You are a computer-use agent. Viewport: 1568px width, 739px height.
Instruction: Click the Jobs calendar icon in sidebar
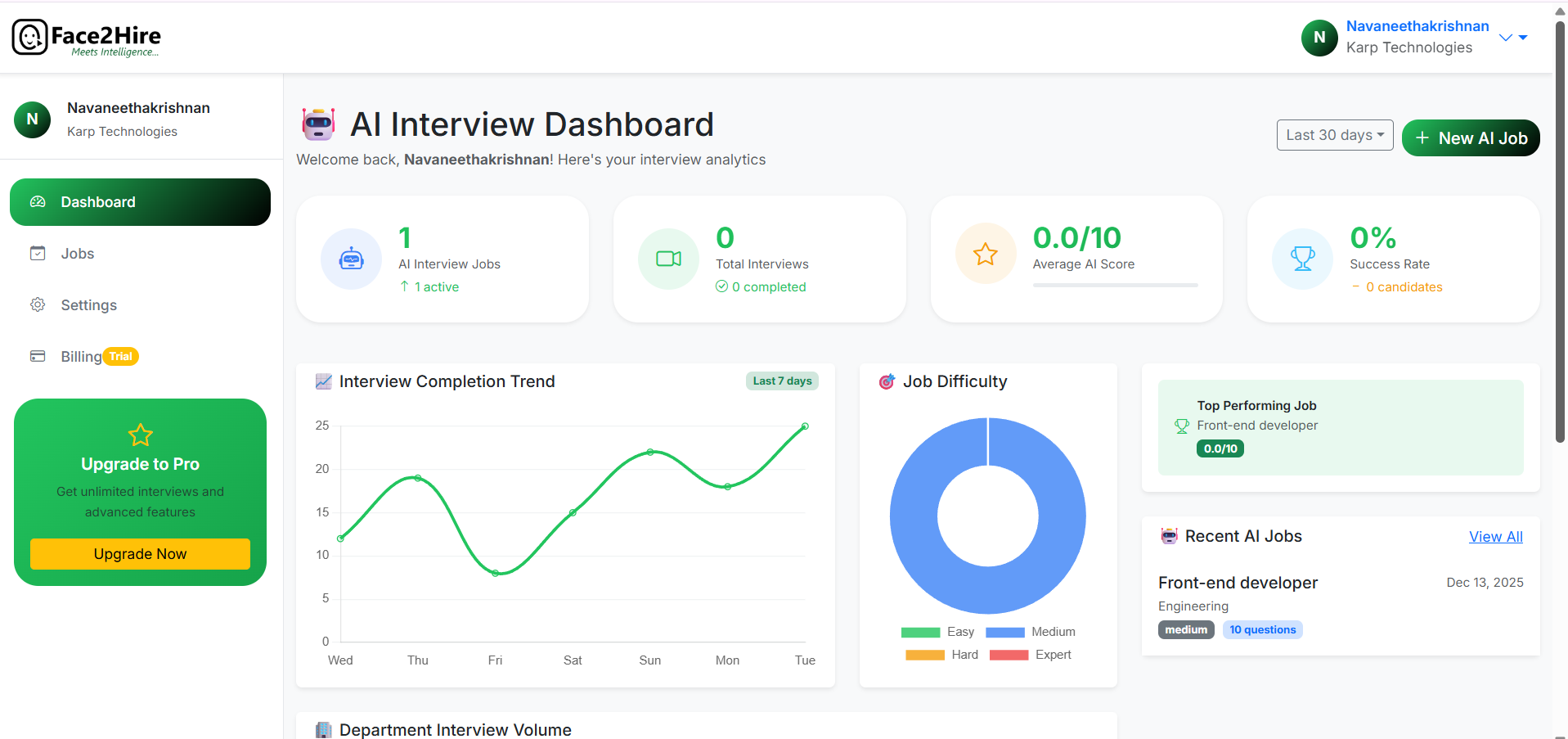(x=37, y=253)
